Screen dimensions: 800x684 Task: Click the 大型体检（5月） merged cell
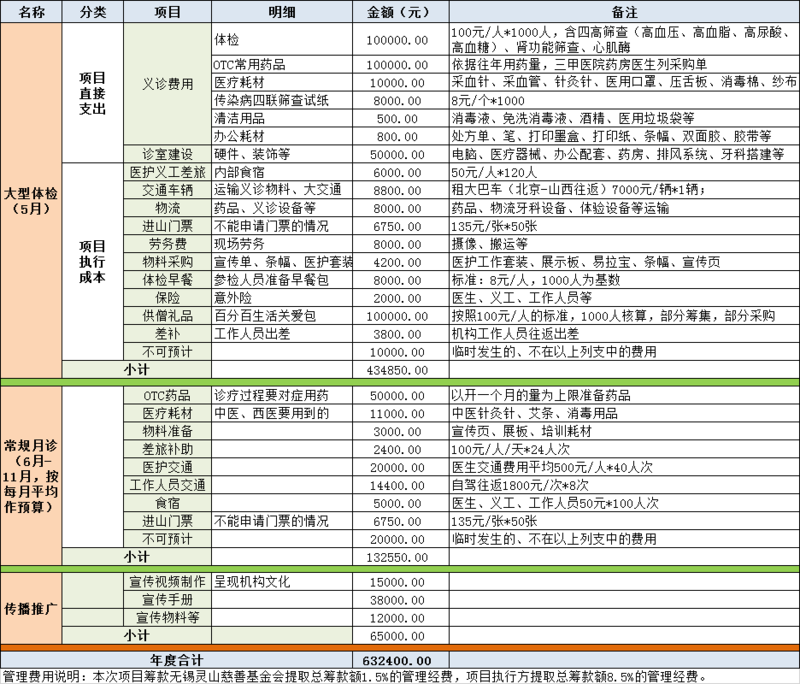31,201
